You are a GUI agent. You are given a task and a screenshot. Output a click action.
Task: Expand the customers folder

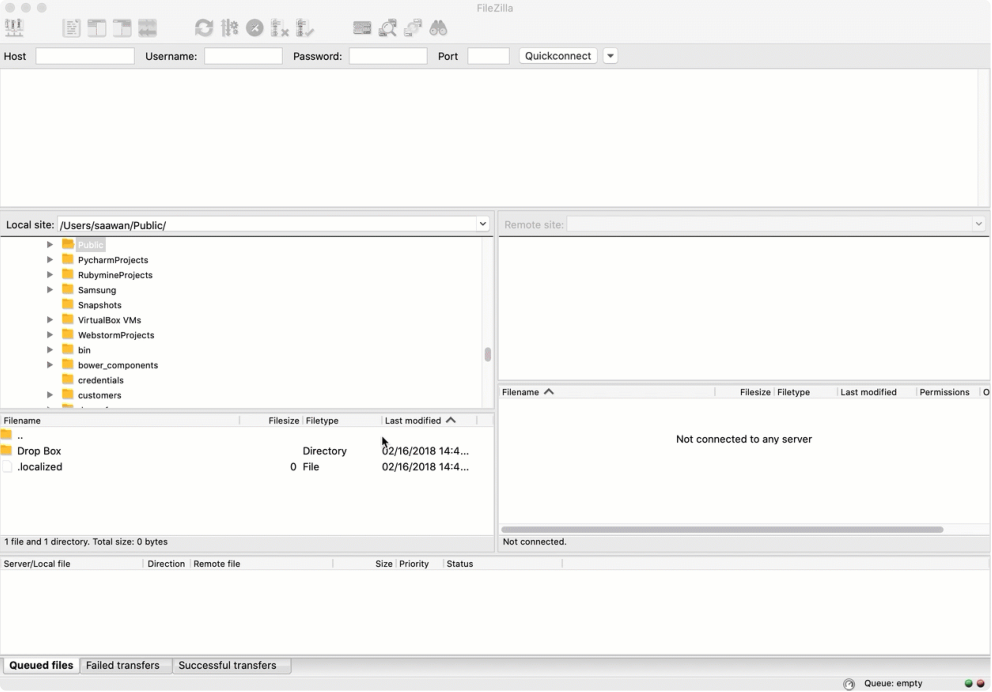tap(49, 395)
